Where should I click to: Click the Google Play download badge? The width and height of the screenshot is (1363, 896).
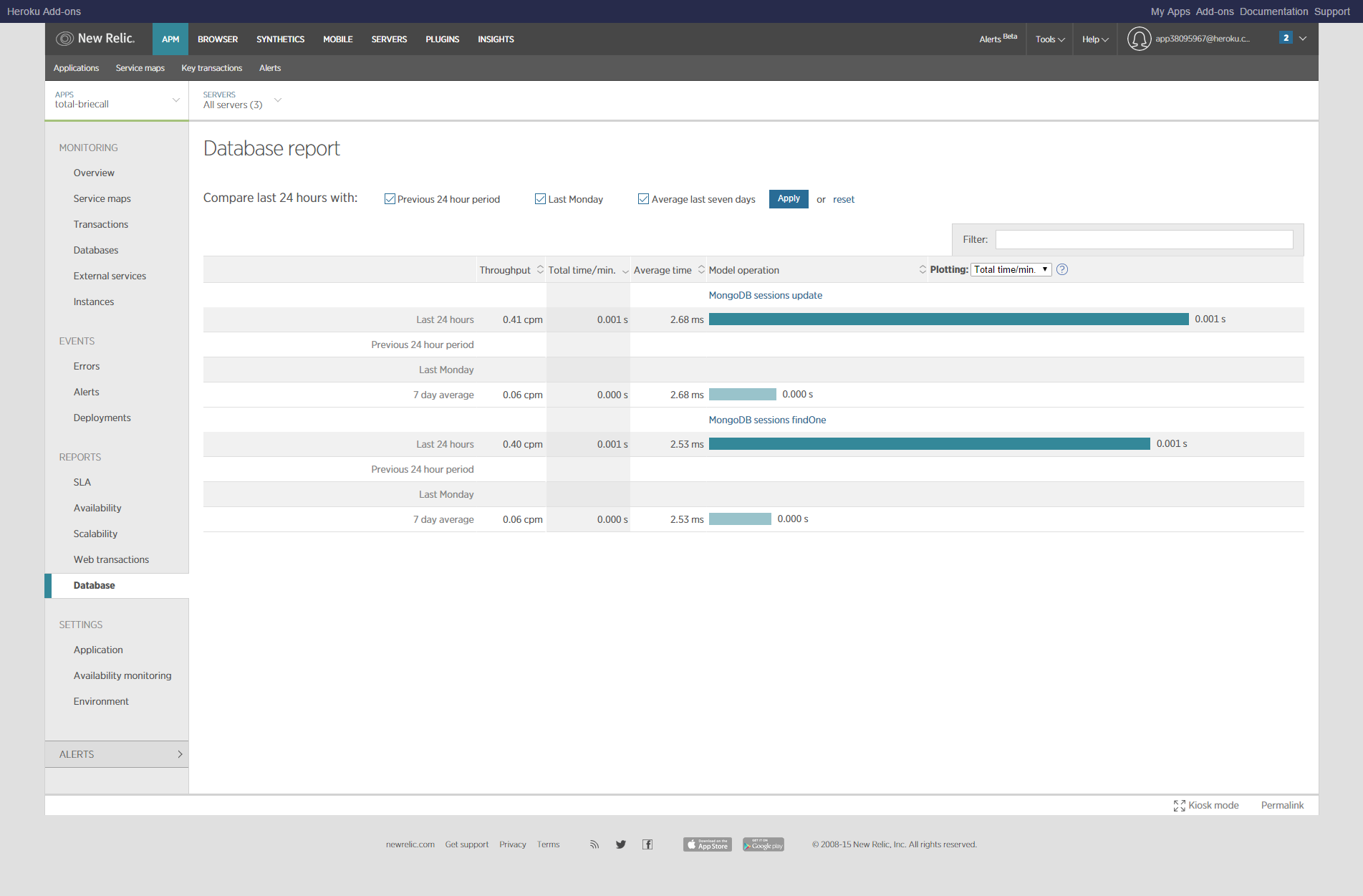click(764, 844)
